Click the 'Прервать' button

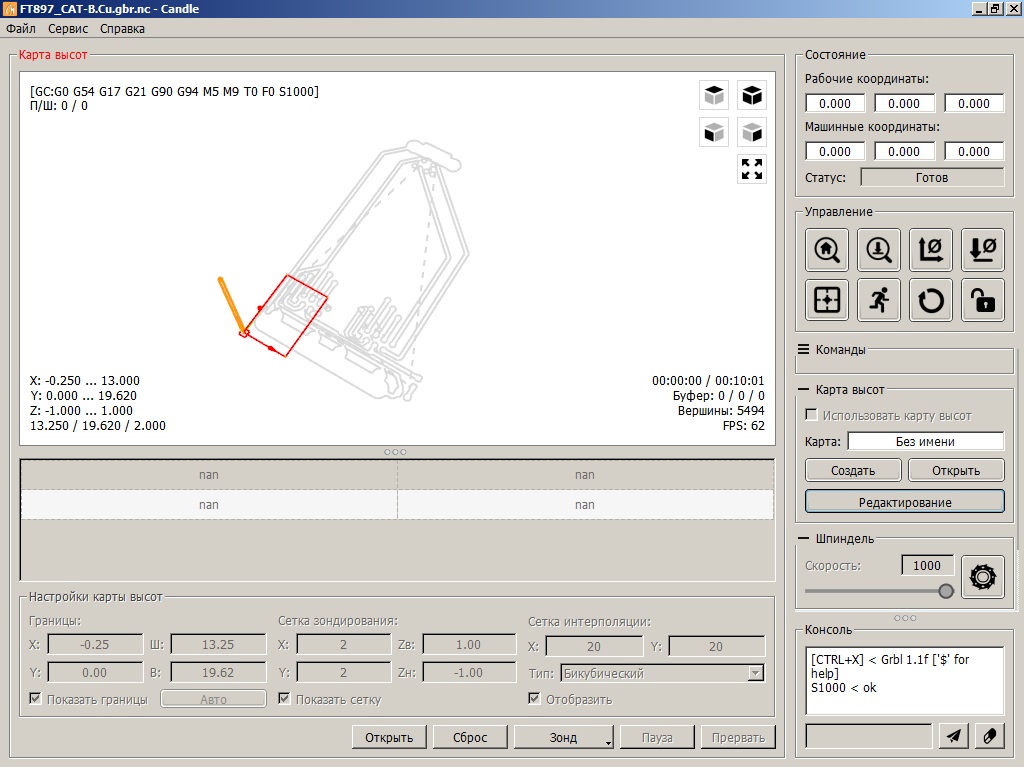738,737
